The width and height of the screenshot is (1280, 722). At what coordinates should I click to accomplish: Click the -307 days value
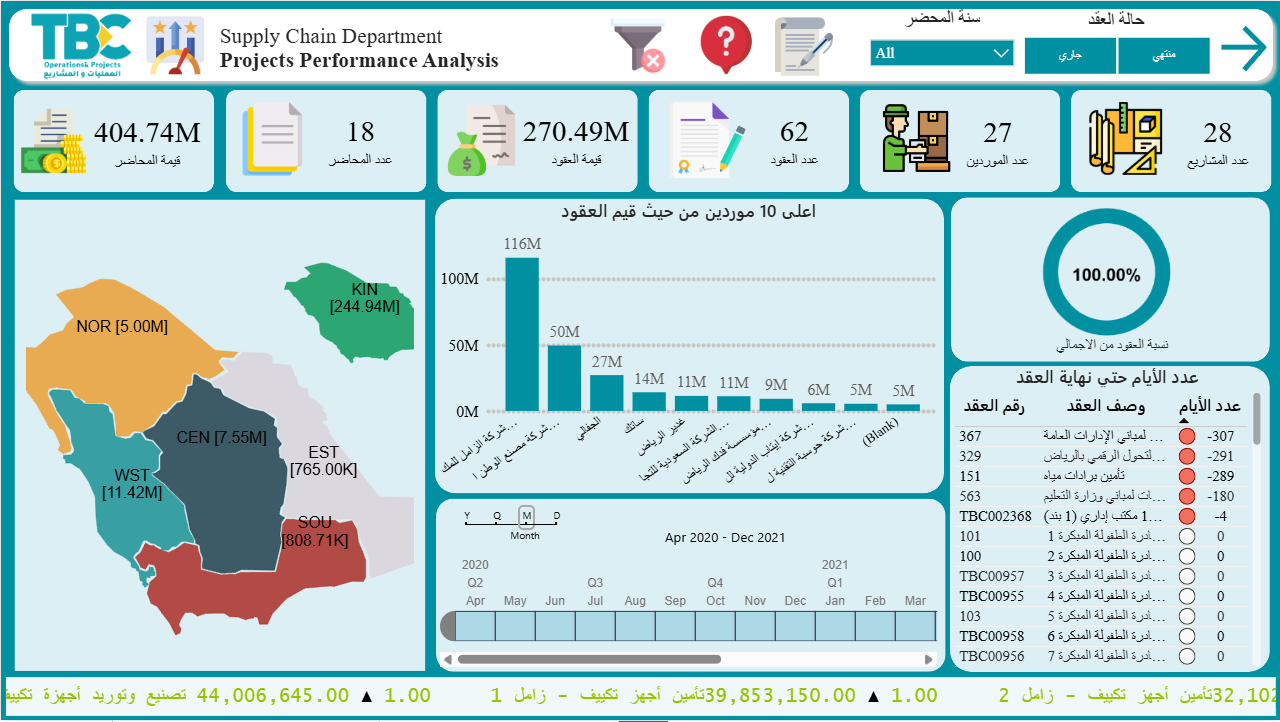click(1220, 436)
